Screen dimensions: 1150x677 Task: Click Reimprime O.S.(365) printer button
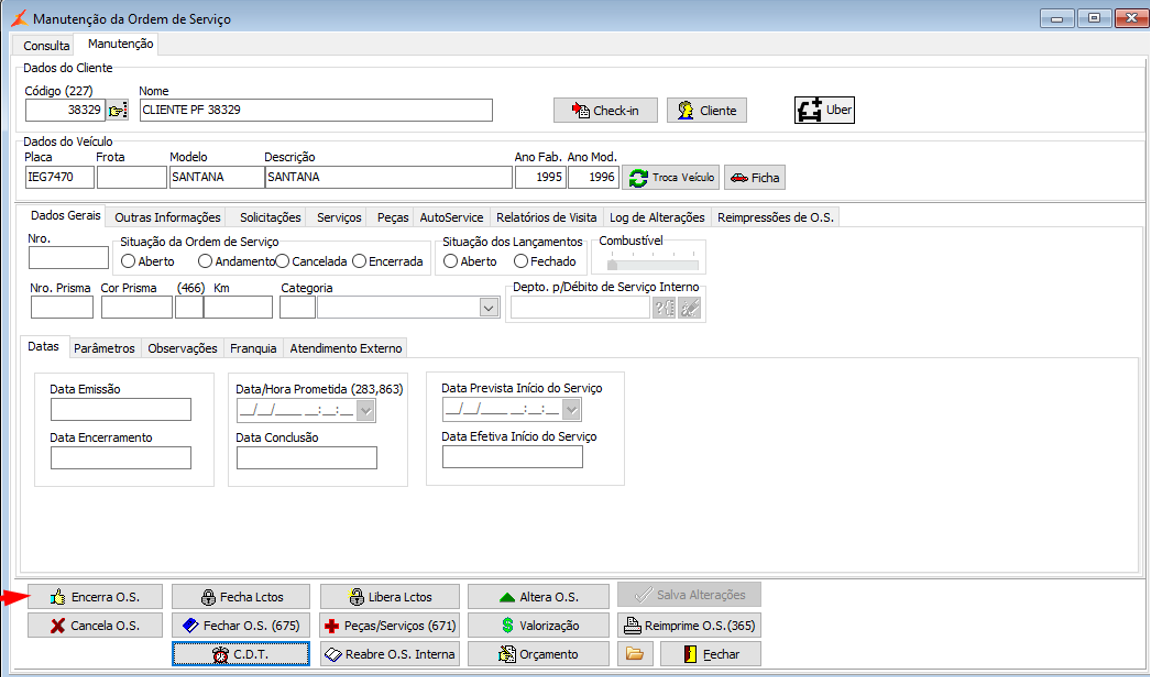(x=689, y=626)
